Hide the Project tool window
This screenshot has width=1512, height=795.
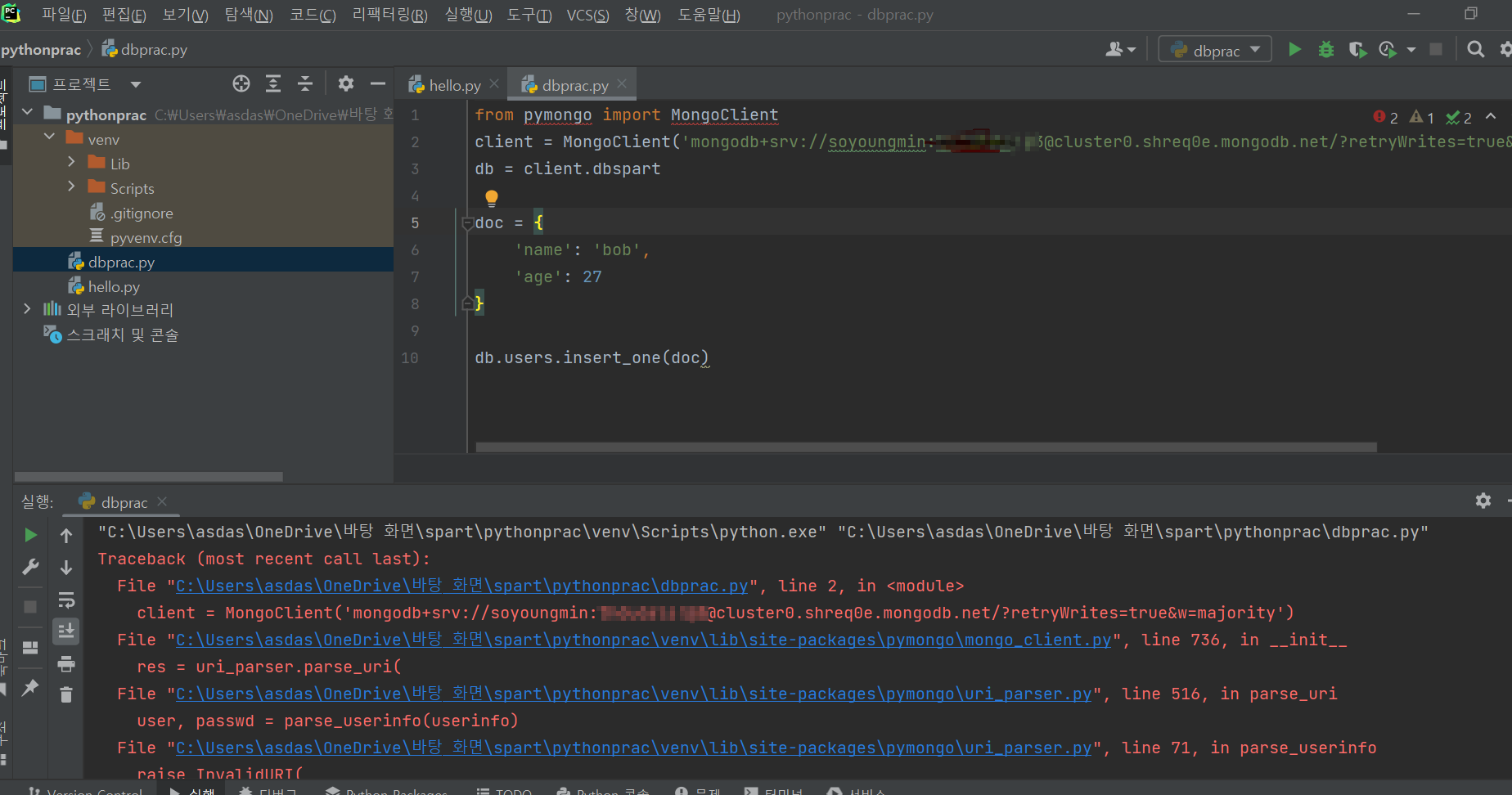(377, 83)
